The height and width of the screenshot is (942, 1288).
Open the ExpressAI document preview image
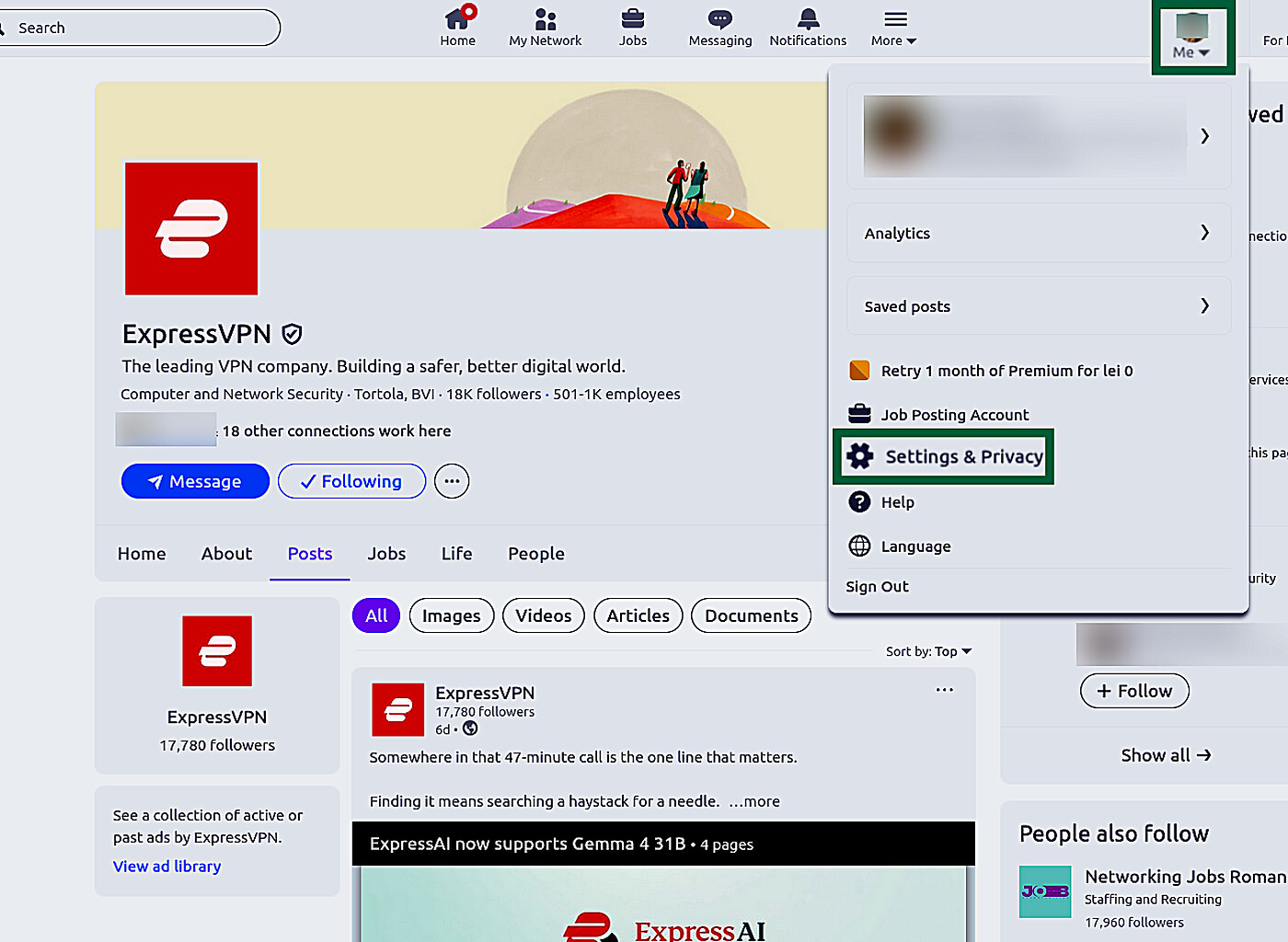[663, 903]
